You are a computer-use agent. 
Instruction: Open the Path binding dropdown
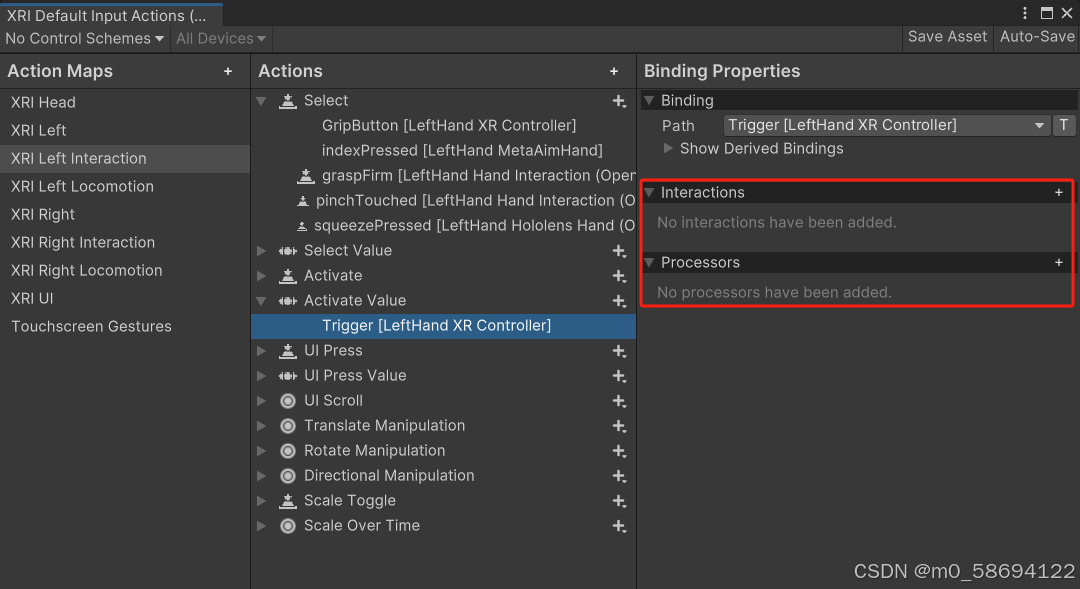[x=1042, y=125]
